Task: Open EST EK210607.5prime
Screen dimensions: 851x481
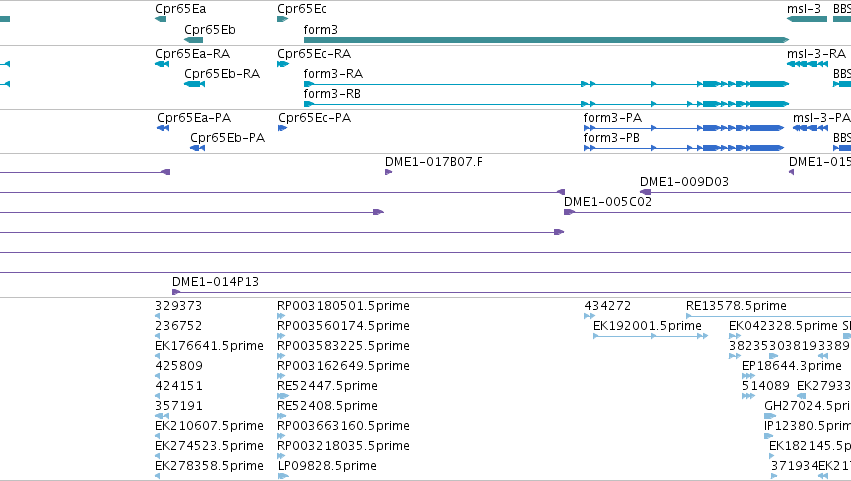Action: (209, 426)
